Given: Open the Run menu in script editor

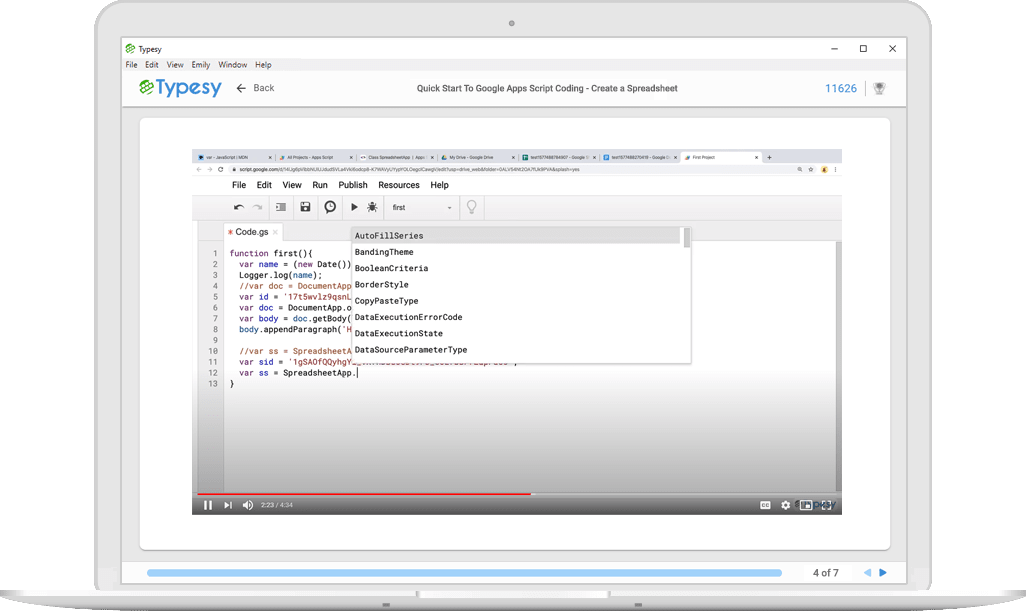Looking at the screenshot, I should coord(320,185).
